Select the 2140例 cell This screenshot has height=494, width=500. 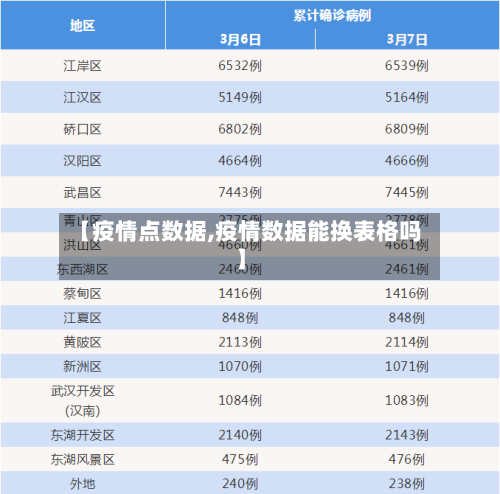click(x=240, y=435)
